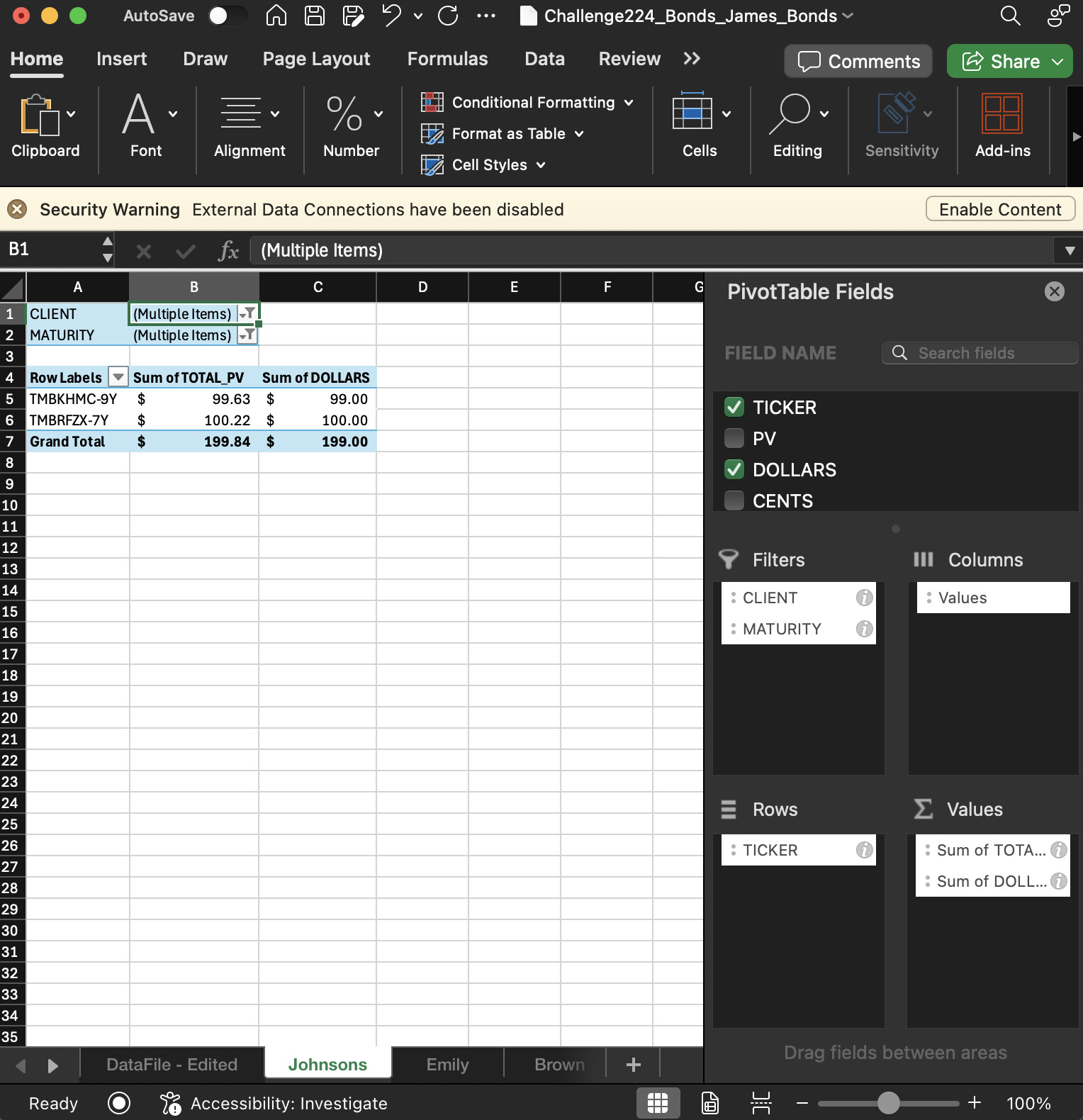Select the DataFile - Edited sheet tab
Viewport: 1083px width, 1120px height.
click(172, 1064)
